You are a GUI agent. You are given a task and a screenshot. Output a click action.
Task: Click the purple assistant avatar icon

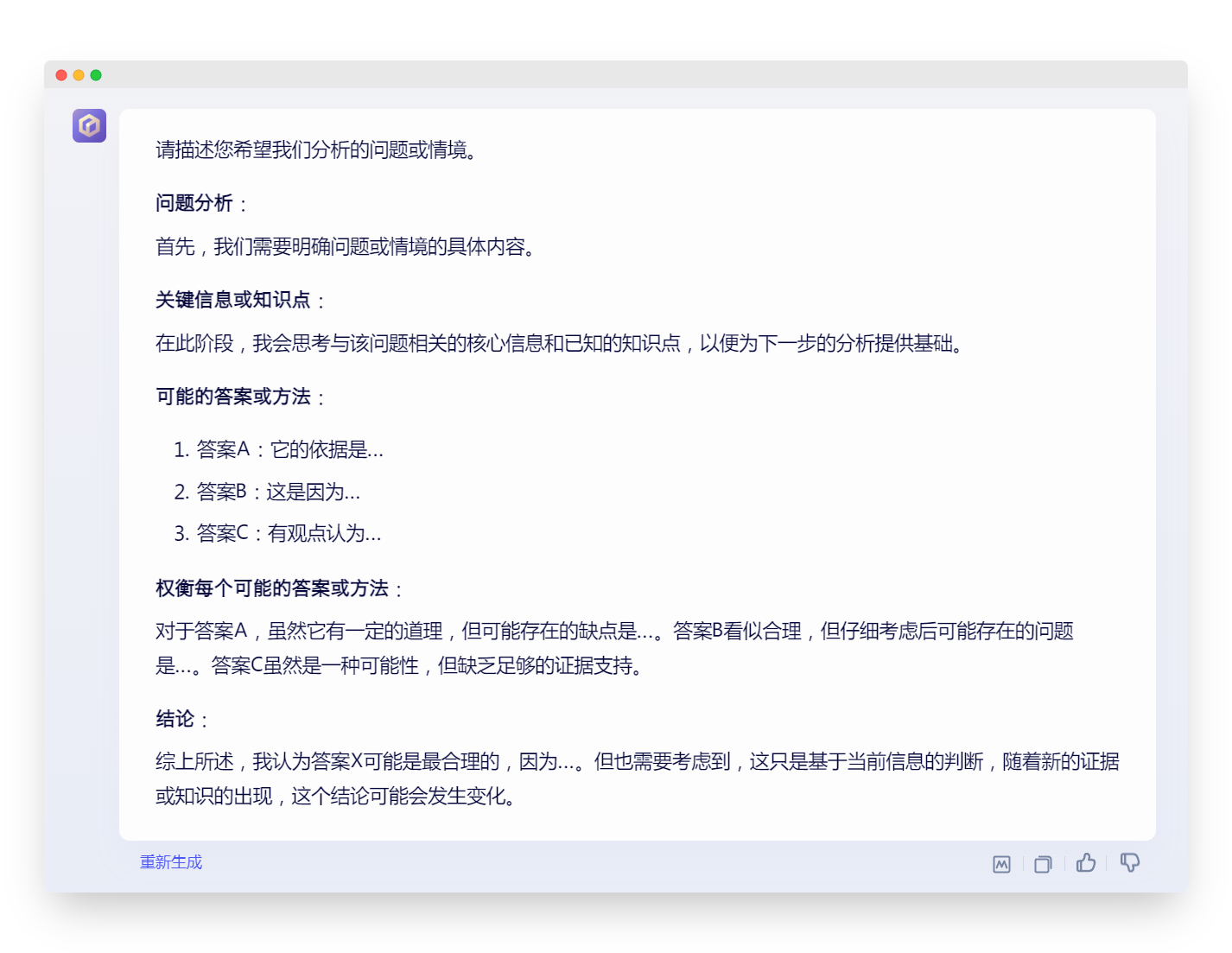point(89,125)
